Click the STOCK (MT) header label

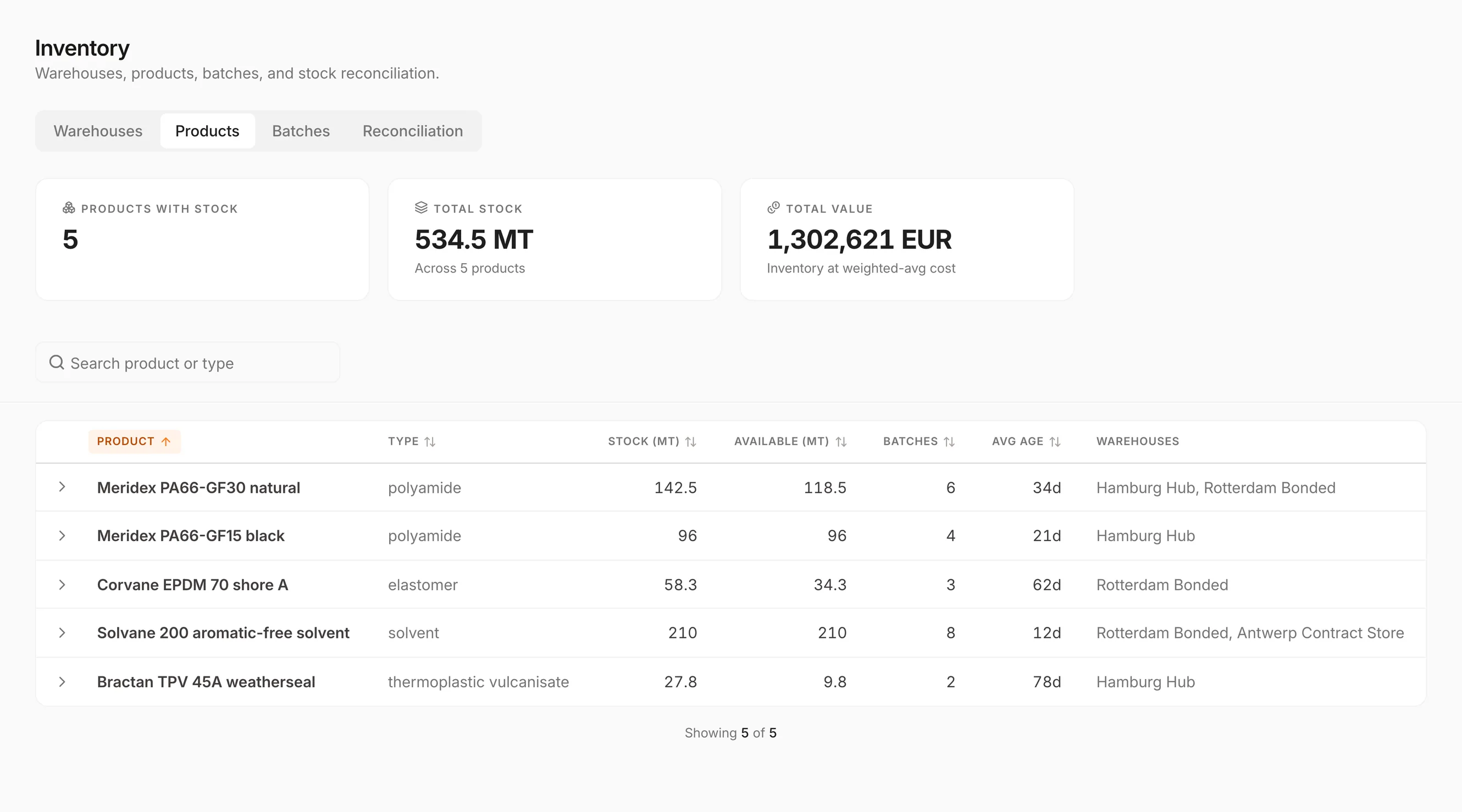pyautogui.click(x=644, y=442)
